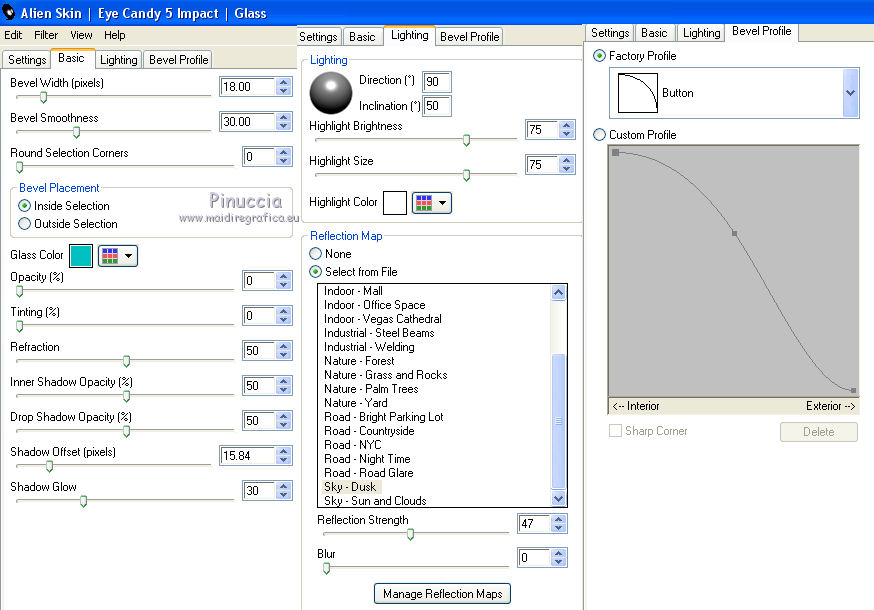
Task: Open the Glass Color palette grid icon
Action: pyautogui.click(x=110, y=256)
